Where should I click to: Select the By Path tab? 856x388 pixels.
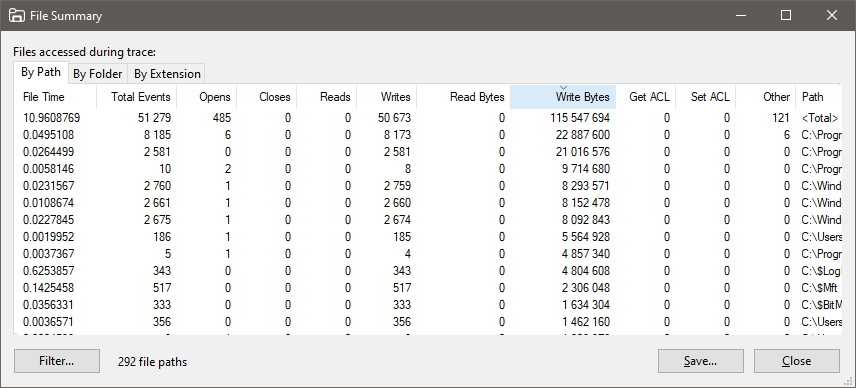tap(41, 72)
